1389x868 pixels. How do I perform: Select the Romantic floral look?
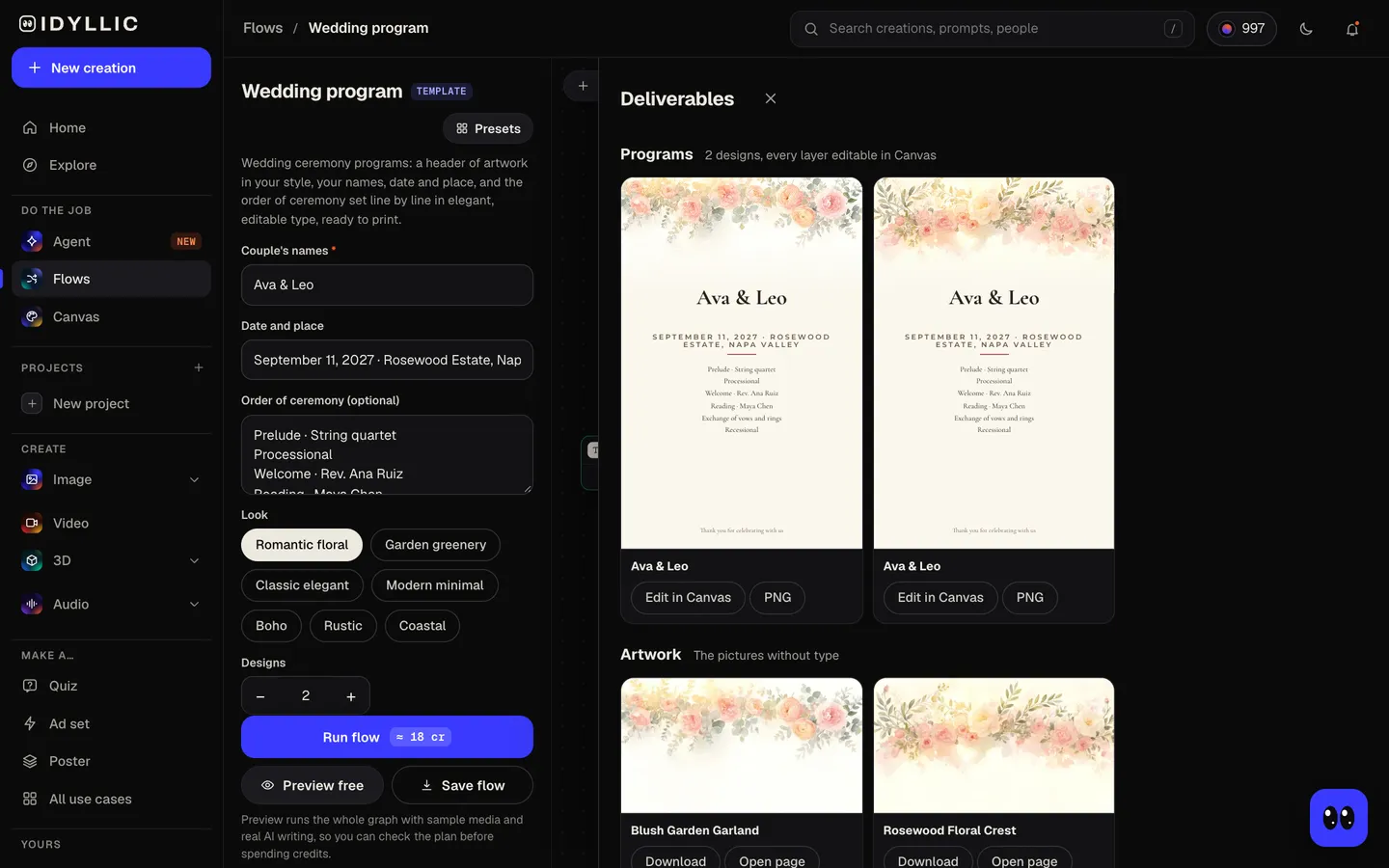click(302, 545)
